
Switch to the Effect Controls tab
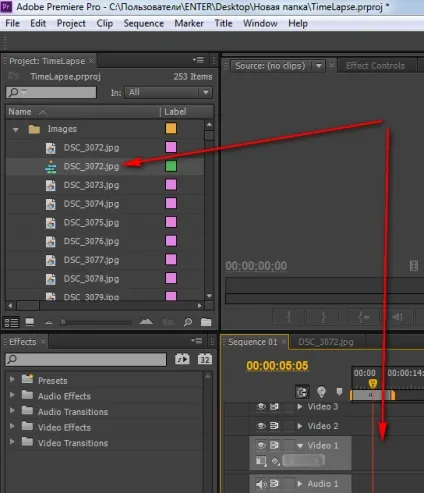(x=375, y=66)
